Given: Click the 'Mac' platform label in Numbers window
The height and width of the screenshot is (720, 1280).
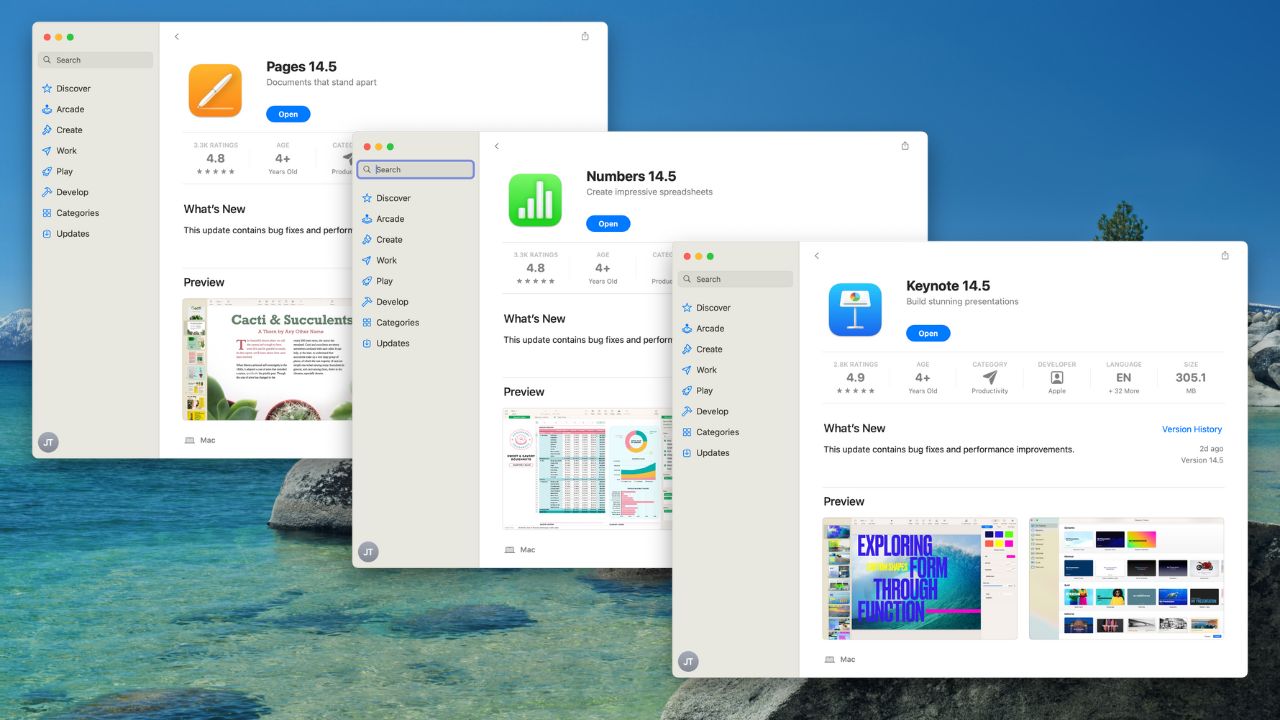Looking at the screenshot, I should point(528,550).
